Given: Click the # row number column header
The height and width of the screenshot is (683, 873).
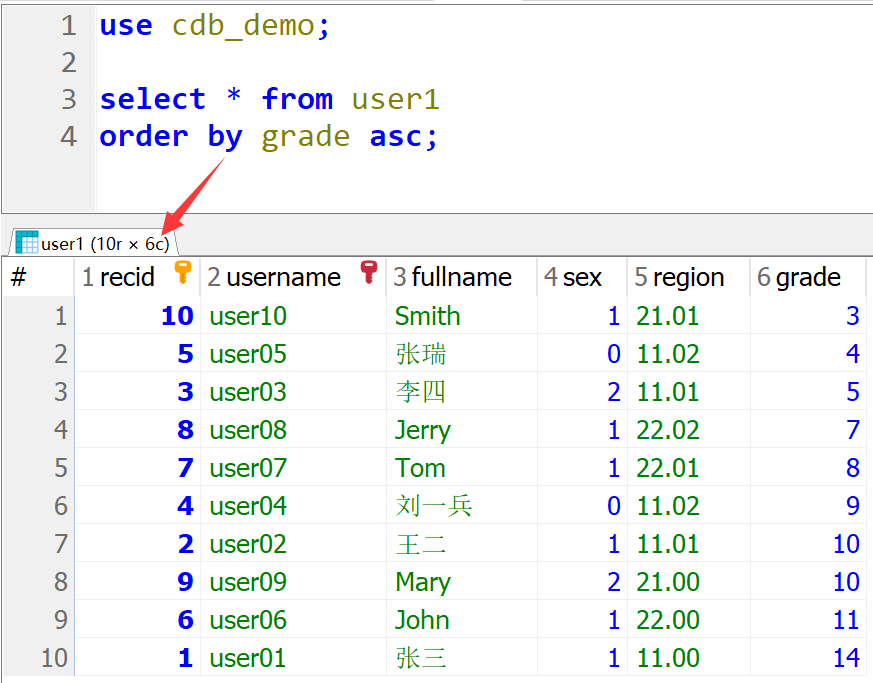Looking at the screenshot, I should (x=18, y=277).
